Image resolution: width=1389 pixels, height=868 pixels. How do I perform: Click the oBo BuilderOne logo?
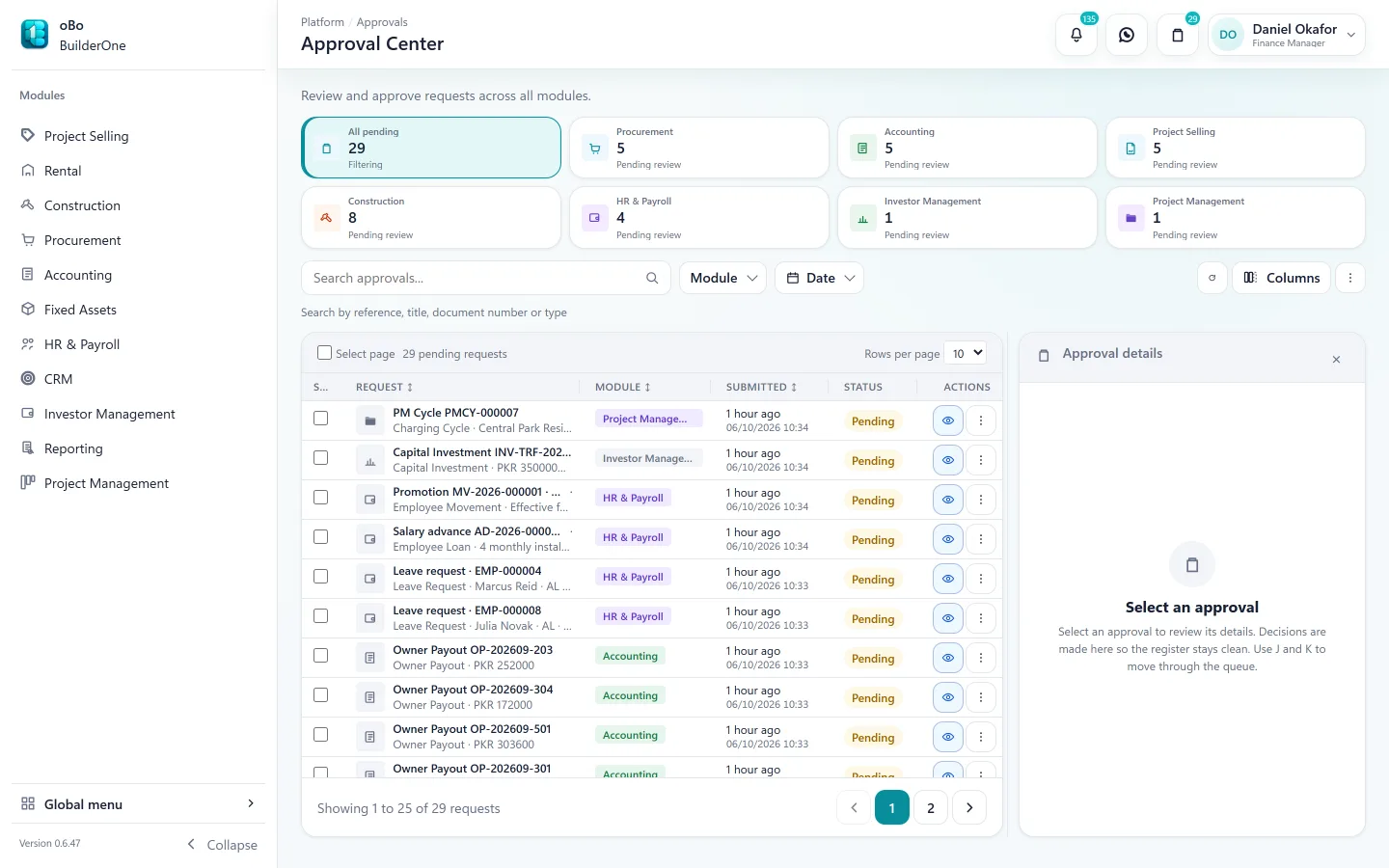pyautogui.click(x=35, y=35)
